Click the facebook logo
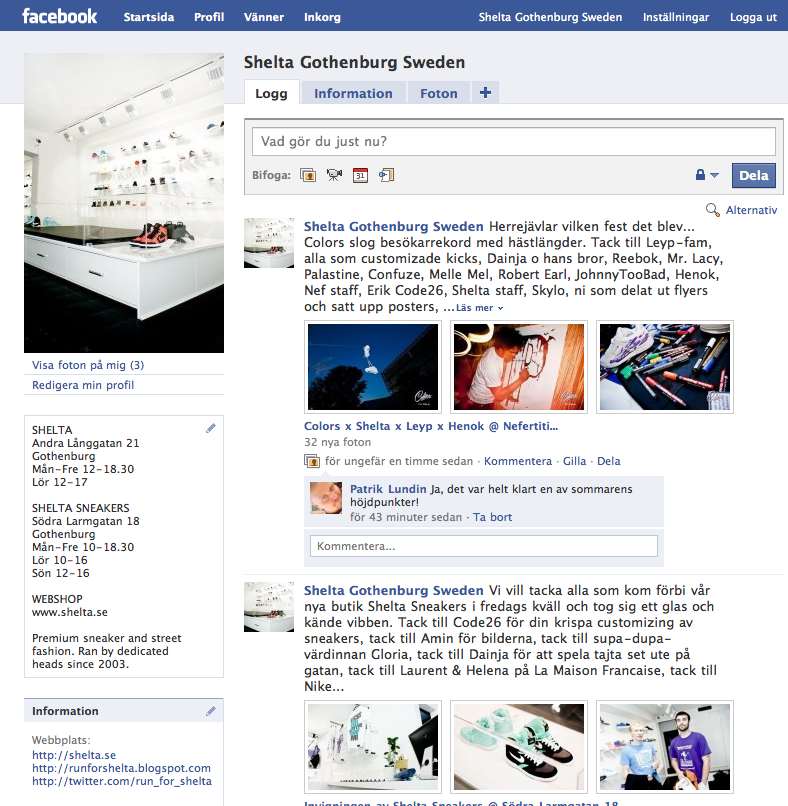788x806 pixels. [60, 16]
